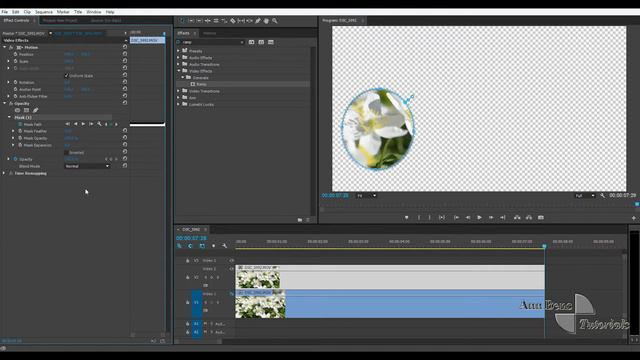This screenshot has height=360, width=640.
Task: Toggle snap in timeline
Action: 190,246
